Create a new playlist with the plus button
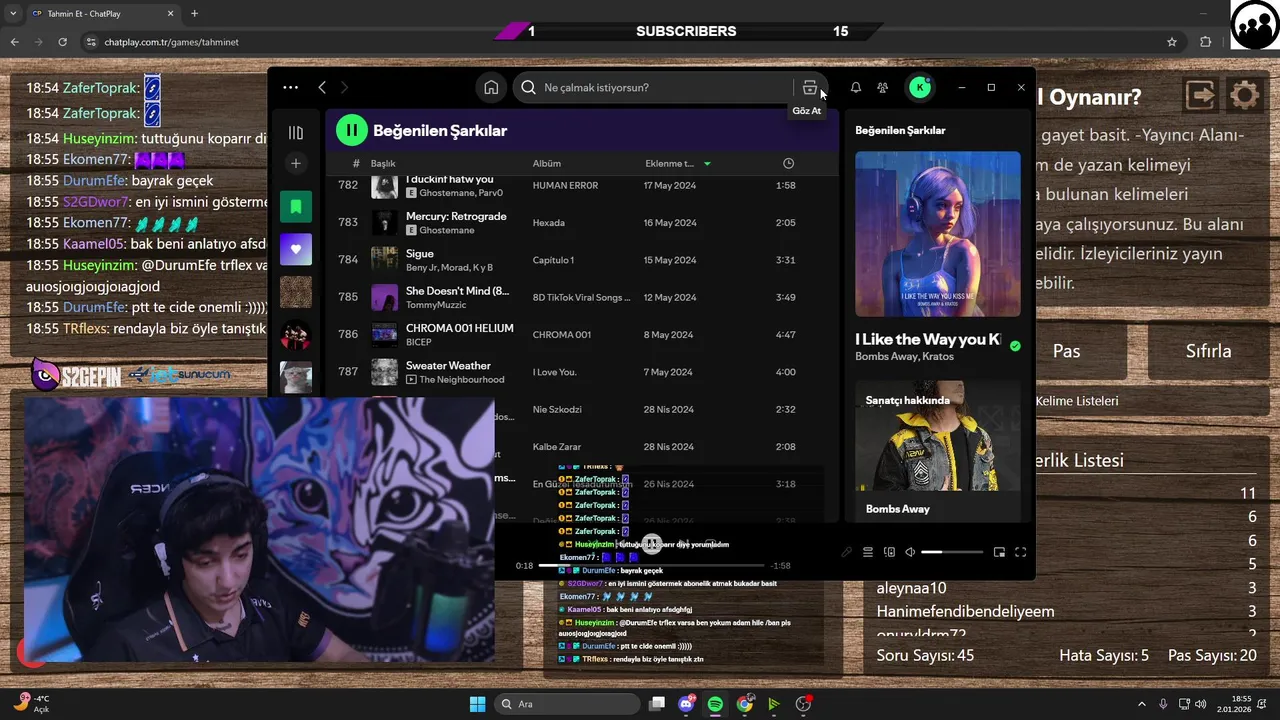 [295, 163]
